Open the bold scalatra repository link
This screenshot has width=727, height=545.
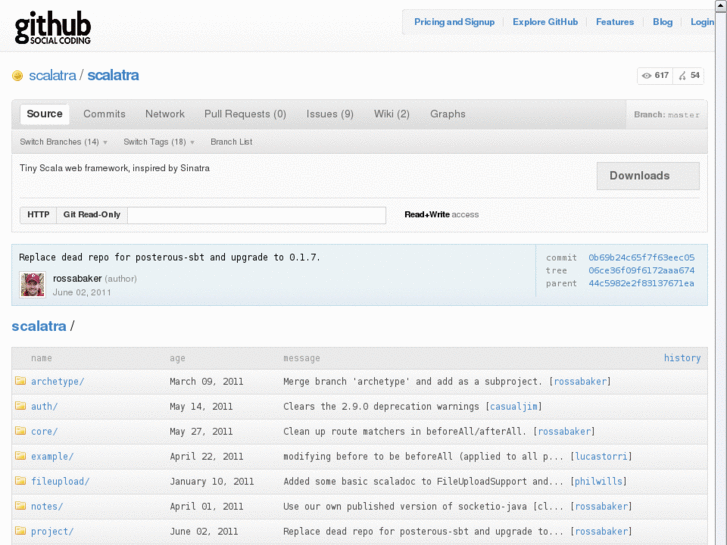click(113, 75)
